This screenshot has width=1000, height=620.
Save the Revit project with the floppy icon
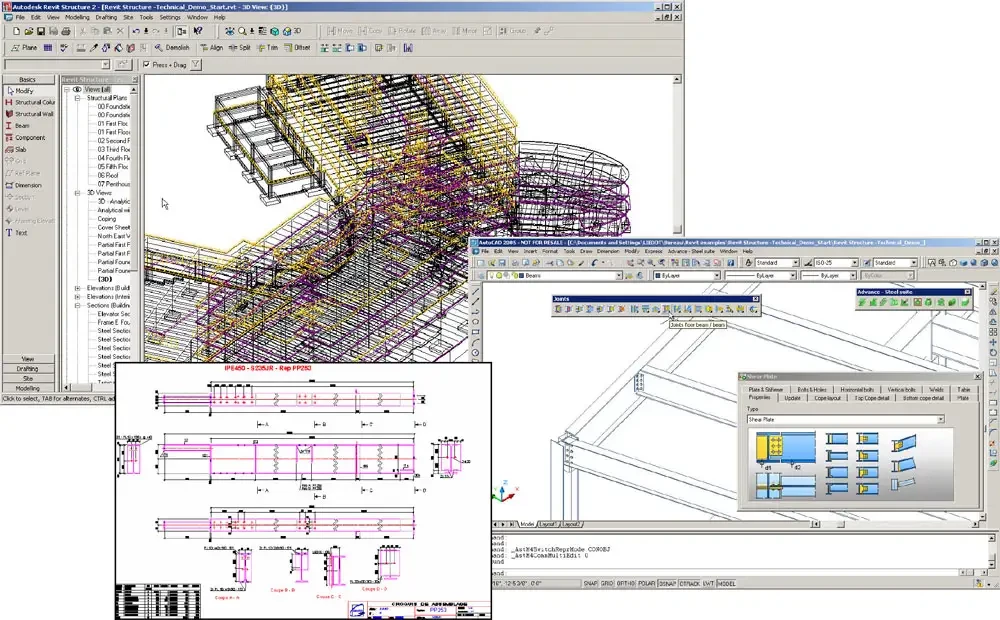coord(41,31)
